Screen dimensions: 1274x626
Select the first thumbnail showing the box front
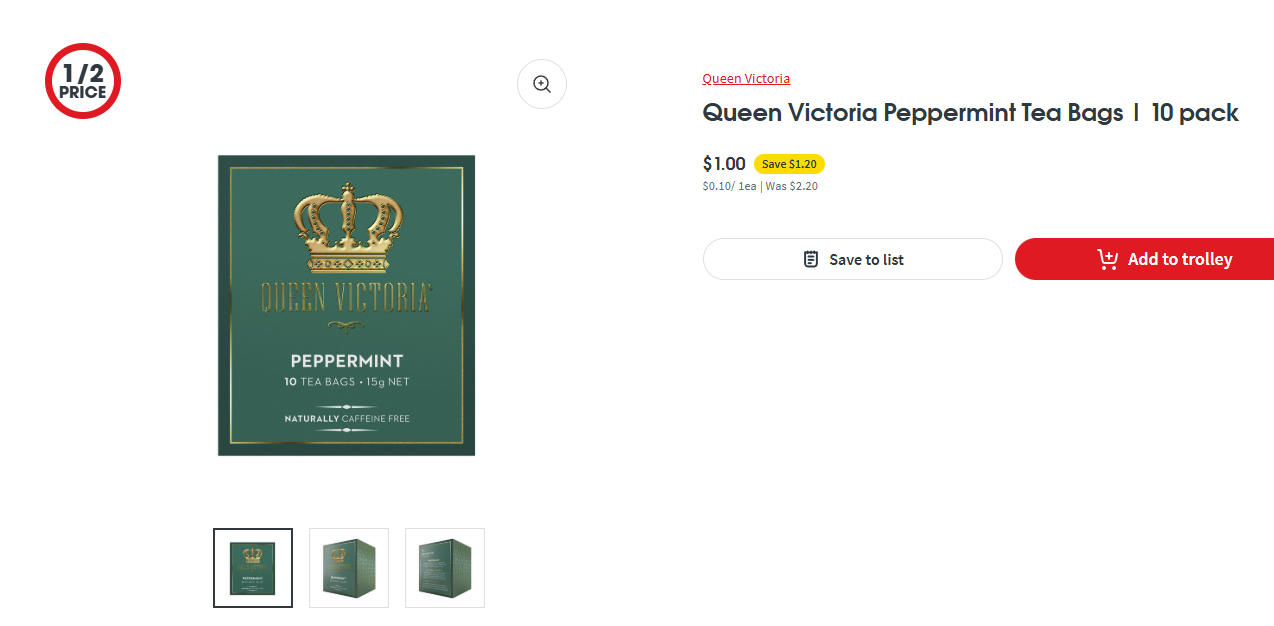[x=253, y=568]
